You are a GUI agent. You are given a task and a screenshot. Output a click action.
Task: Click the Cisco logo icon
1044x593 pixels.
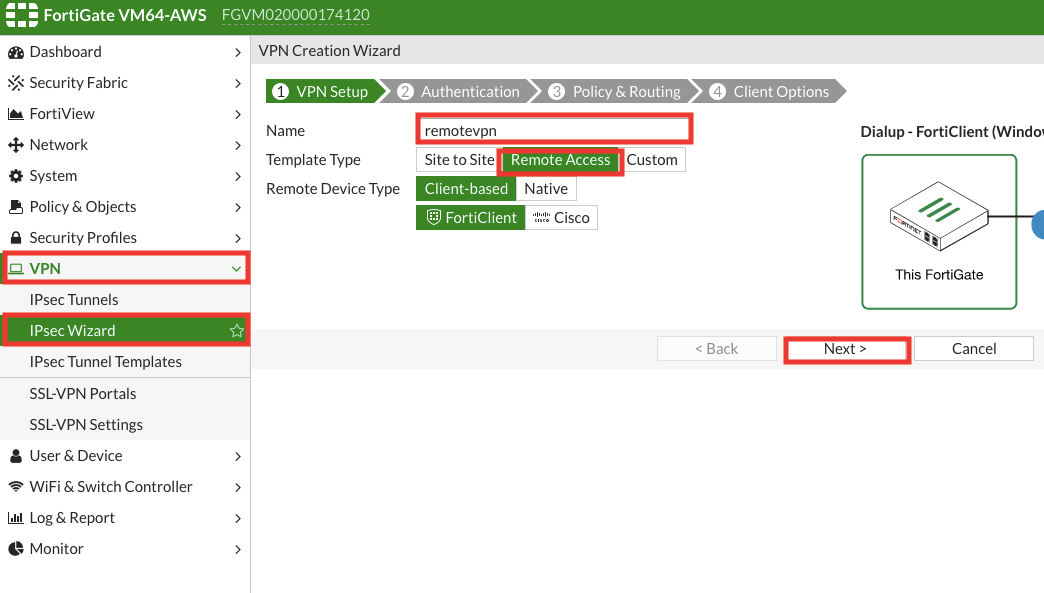point(541,218)
